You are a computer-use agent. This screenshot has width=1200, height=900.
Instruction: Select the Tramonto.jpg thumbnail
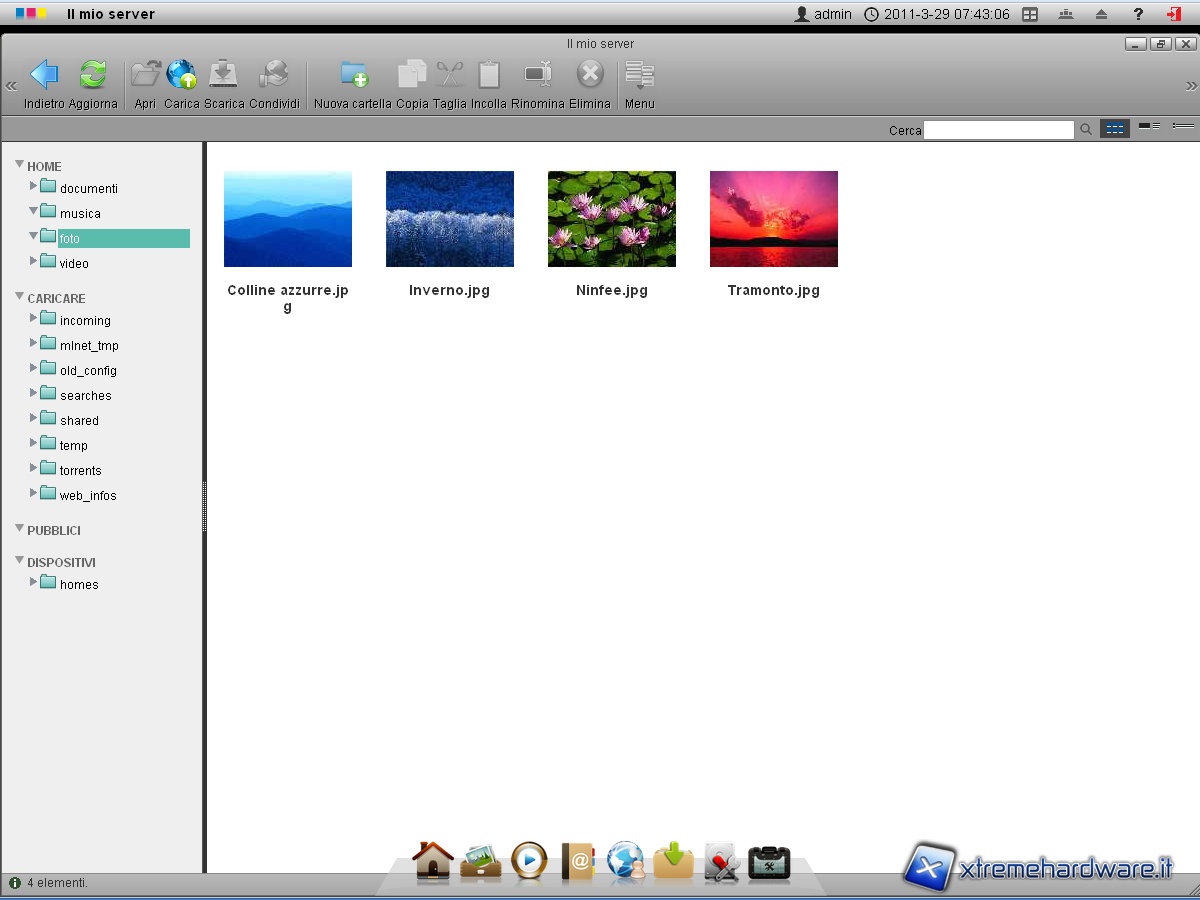click(773, 219)
